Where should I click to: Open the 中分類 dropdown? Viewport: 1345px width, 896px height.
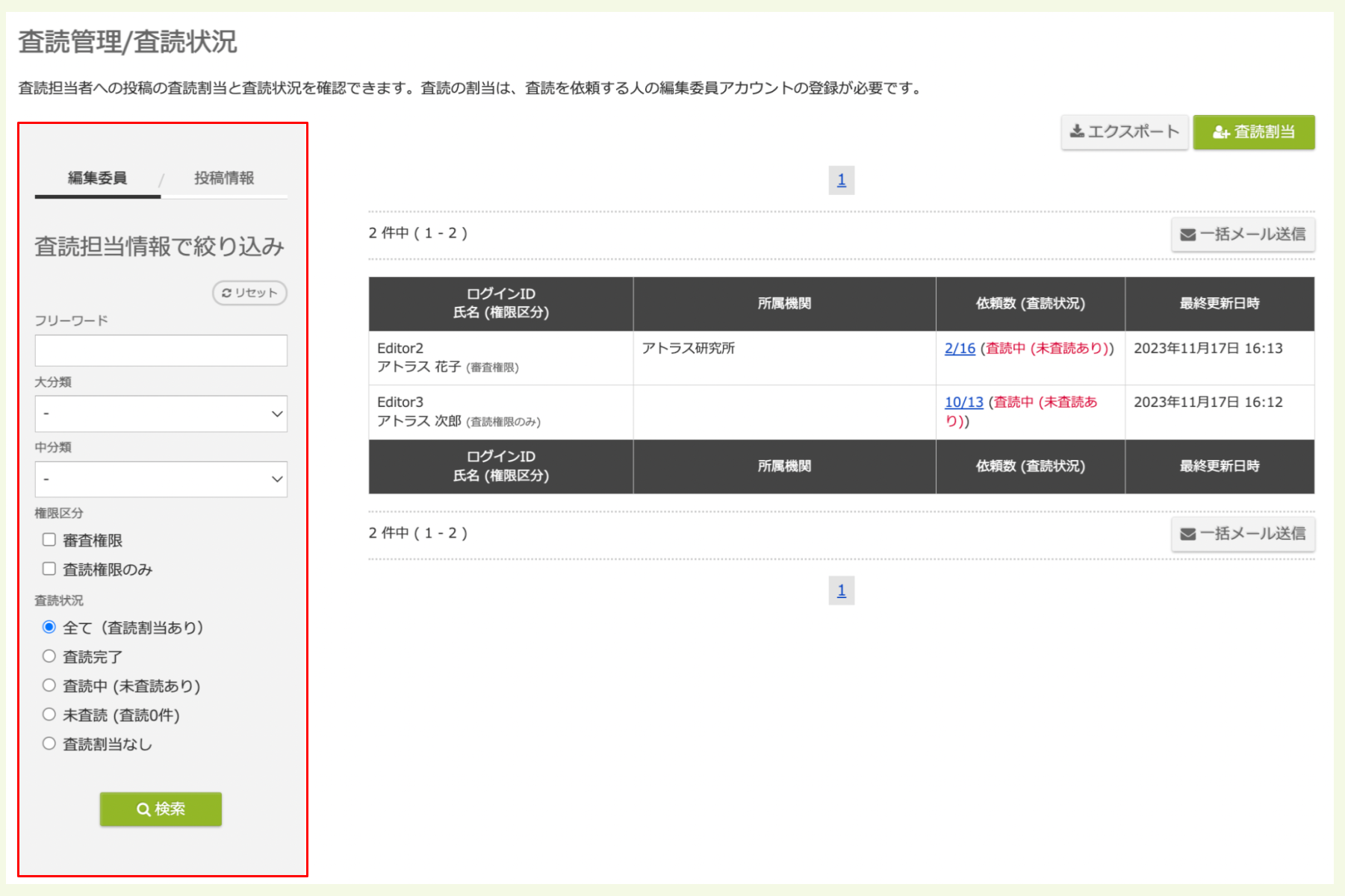[161, 479]
